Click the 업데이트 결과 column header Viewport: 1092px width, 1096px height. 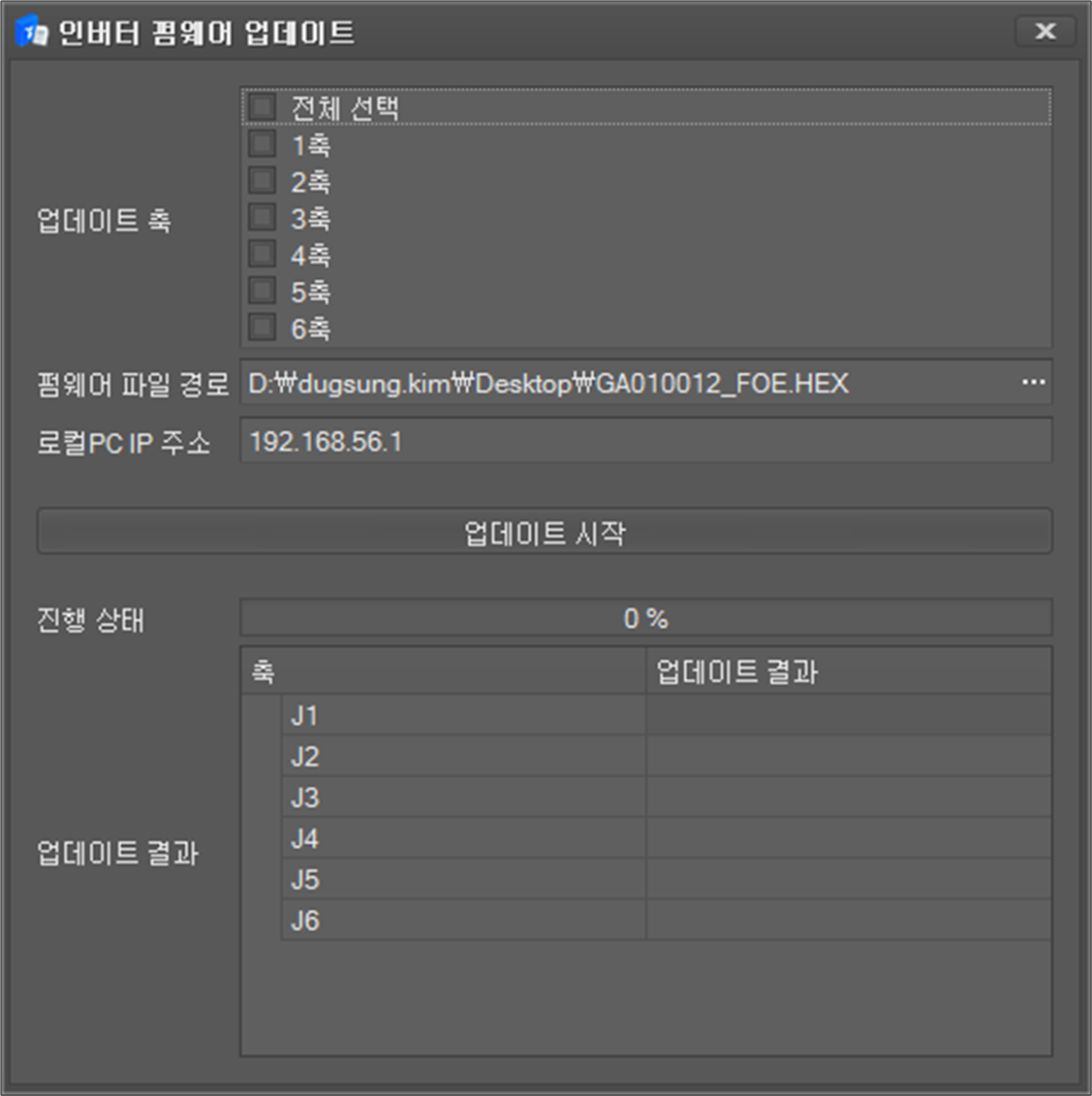[848, 672]
